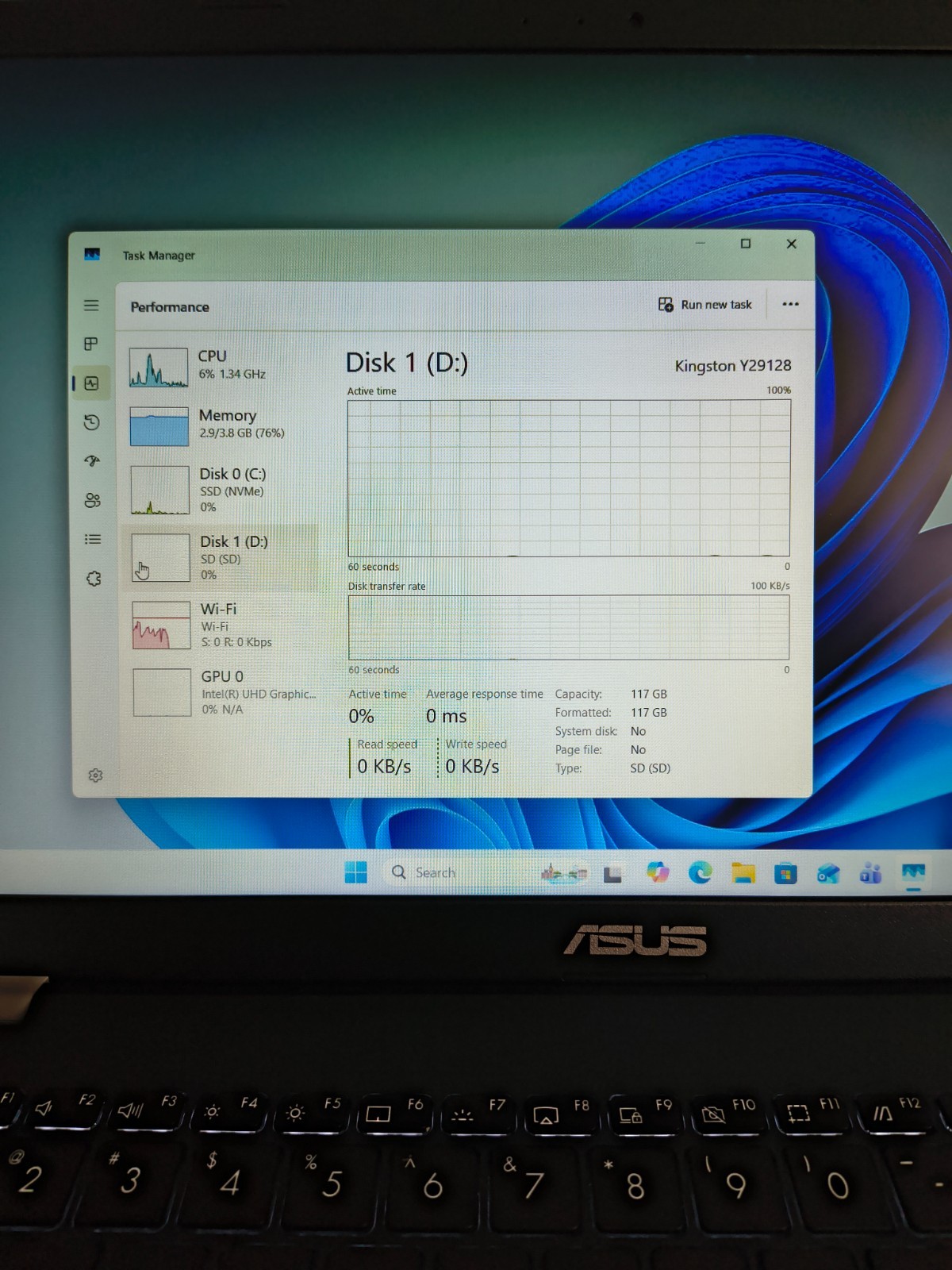This screenshot has height=1270, width=952.
Task: Open Task View from taskbar
Action: (x=612, y=874)
